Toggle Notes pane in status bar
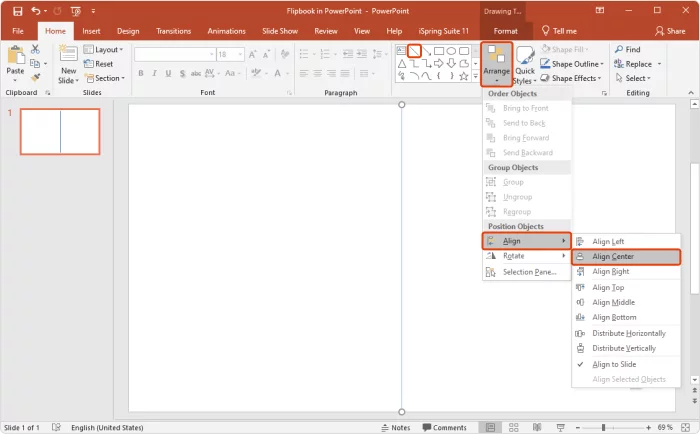700x434 pixels. (396, 428)
